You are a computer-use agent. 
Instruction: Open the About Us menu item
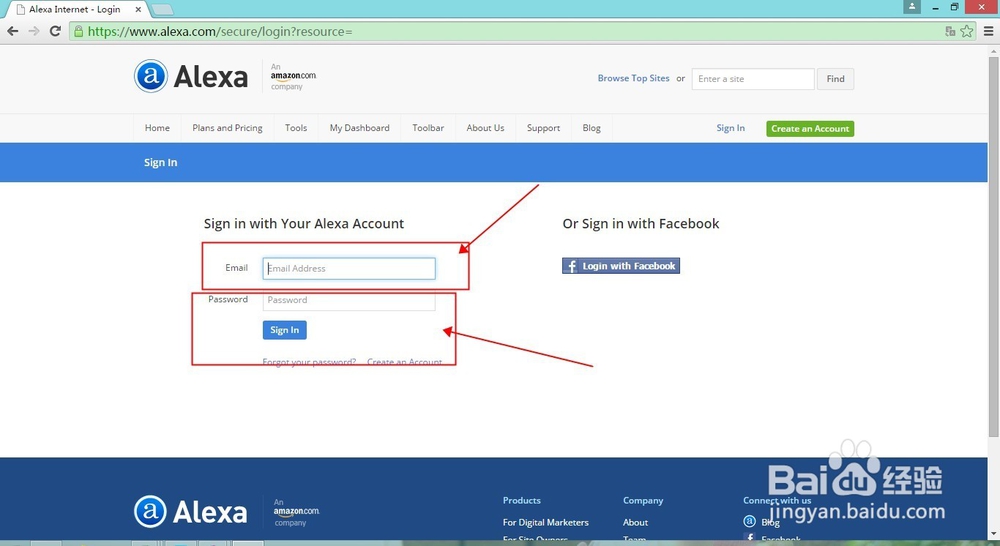pos(485,128)
